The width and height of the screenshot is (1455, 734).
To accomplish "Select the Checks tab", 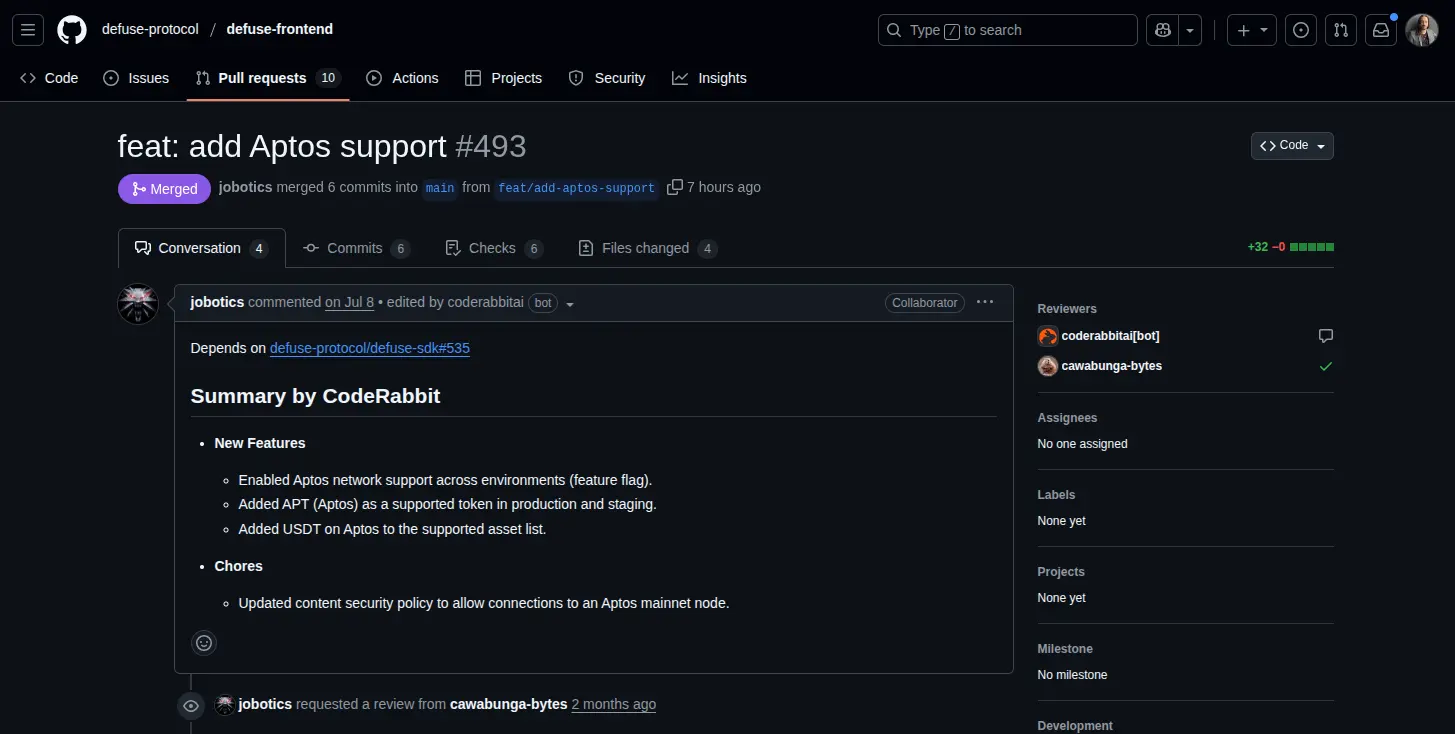I will 494,248.
